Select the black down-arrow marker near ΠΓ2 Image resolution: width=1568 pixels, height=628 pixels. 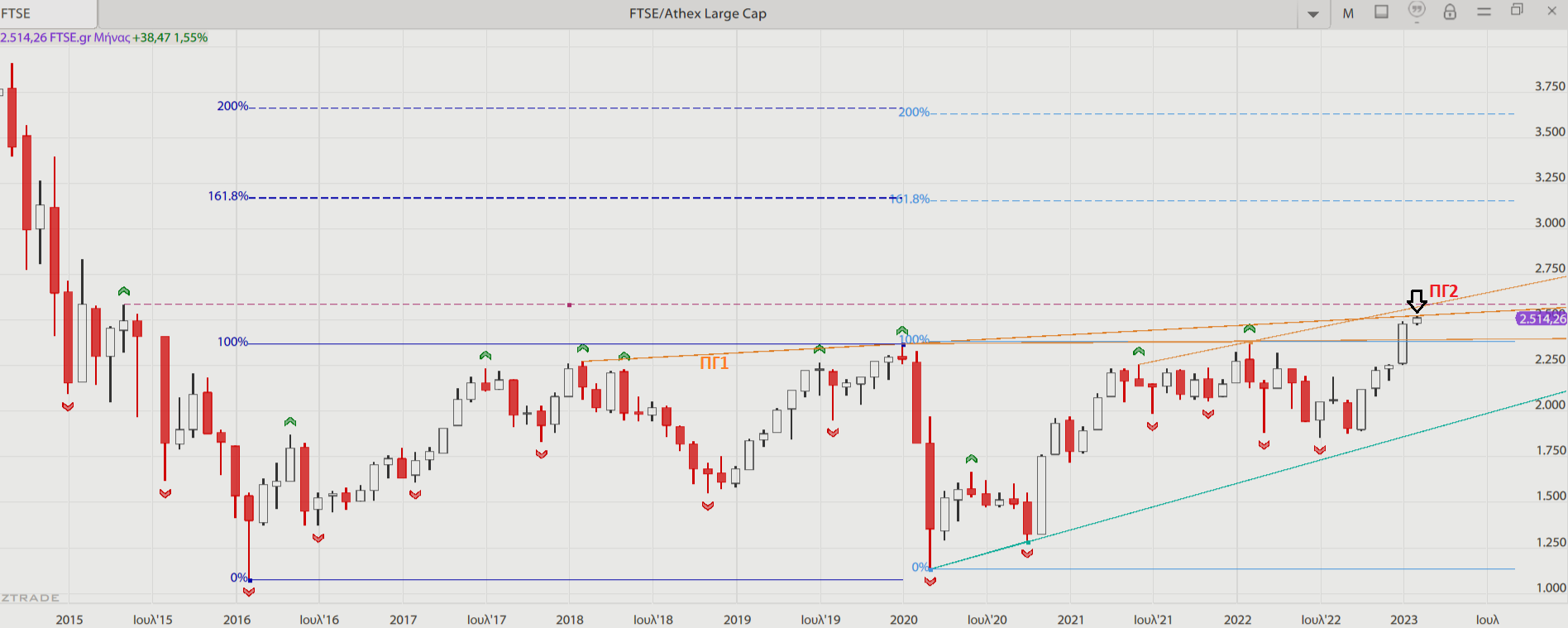[1417, 301]
